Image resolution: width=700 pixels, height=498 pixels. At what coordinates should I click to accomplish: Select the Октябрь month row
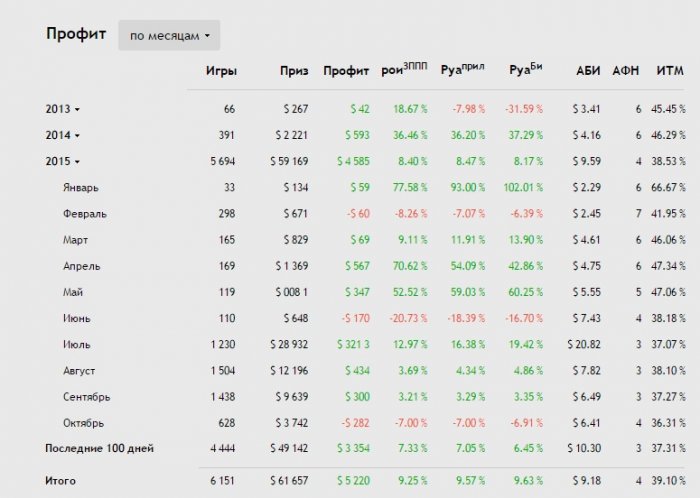click(84, 423)
